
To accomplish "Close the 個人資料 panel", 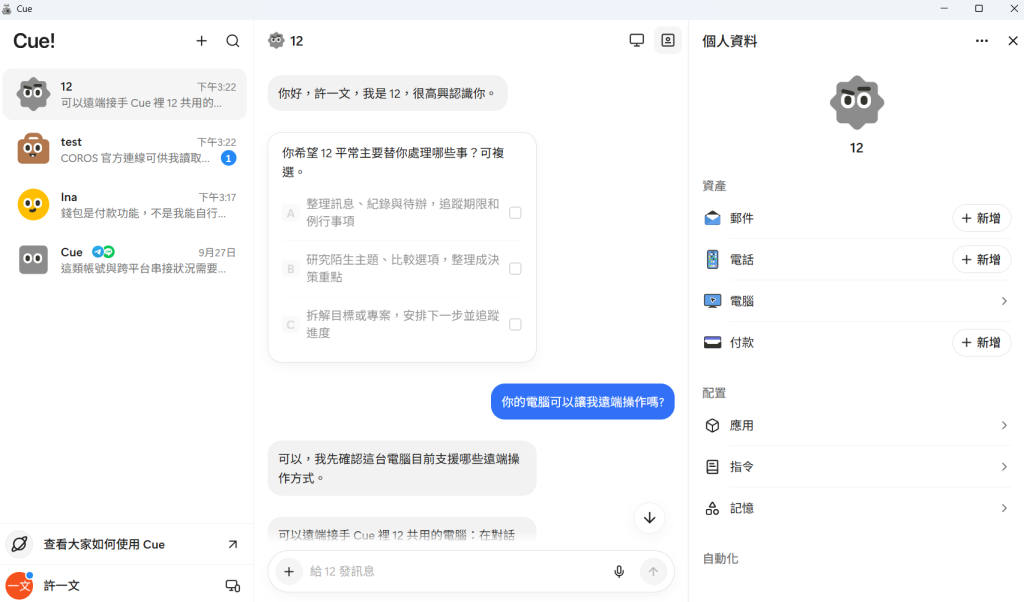I will [1012, 40].
